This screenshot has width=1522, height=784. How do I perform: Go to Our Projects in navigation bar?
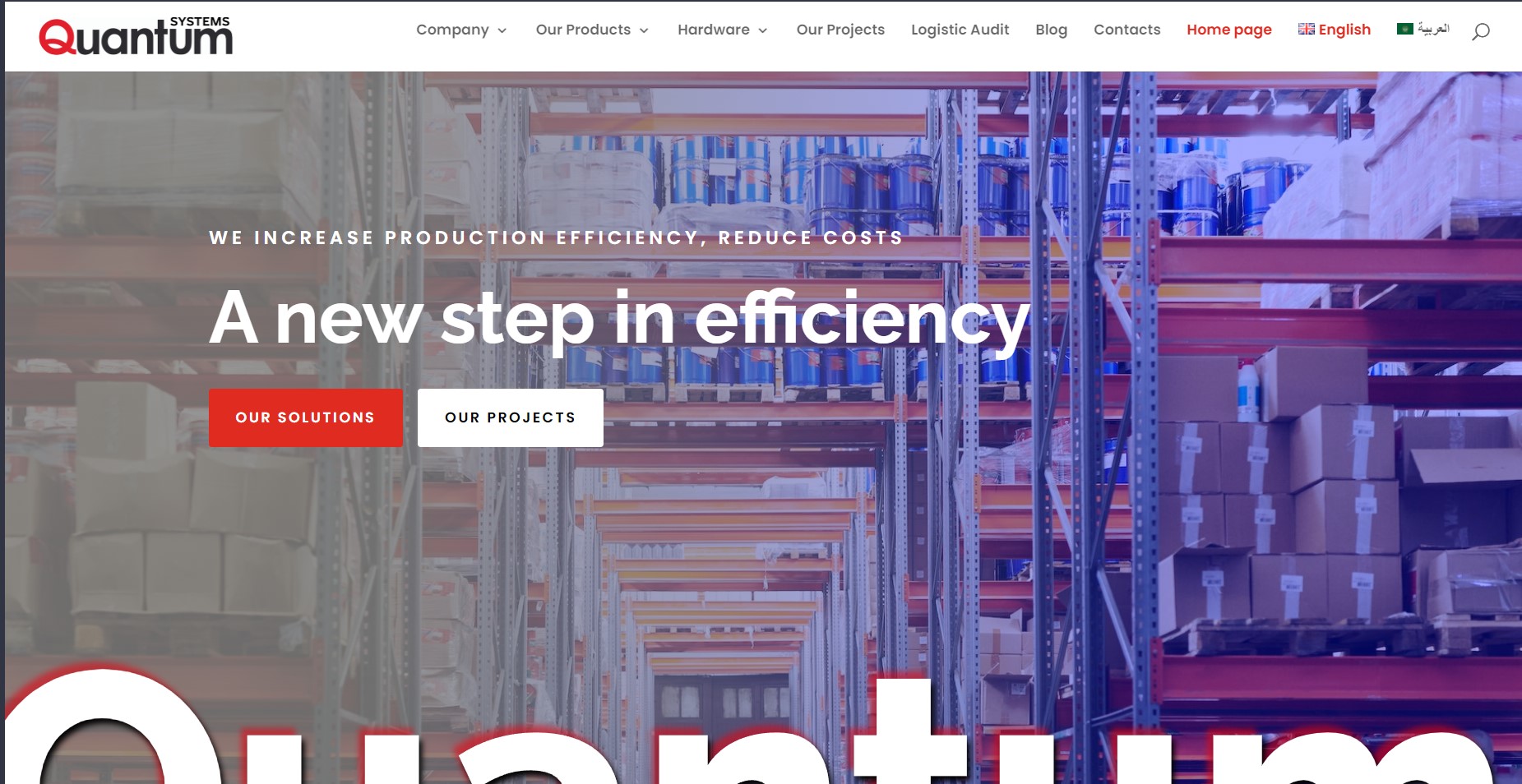tap(840, 30)
